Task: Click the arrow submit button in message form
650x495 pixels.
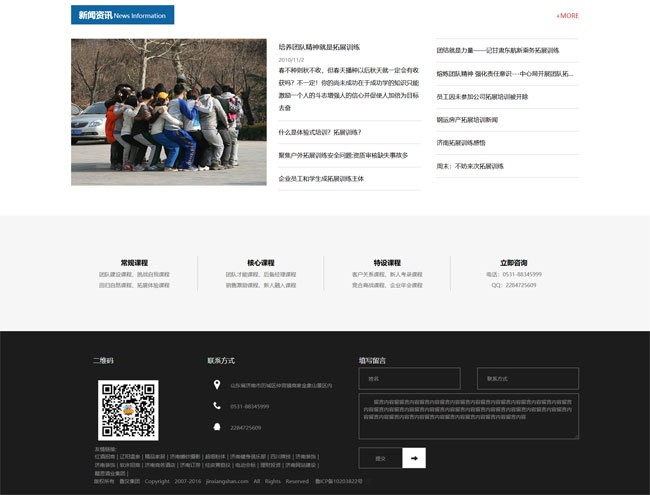Action: [414, 458]
